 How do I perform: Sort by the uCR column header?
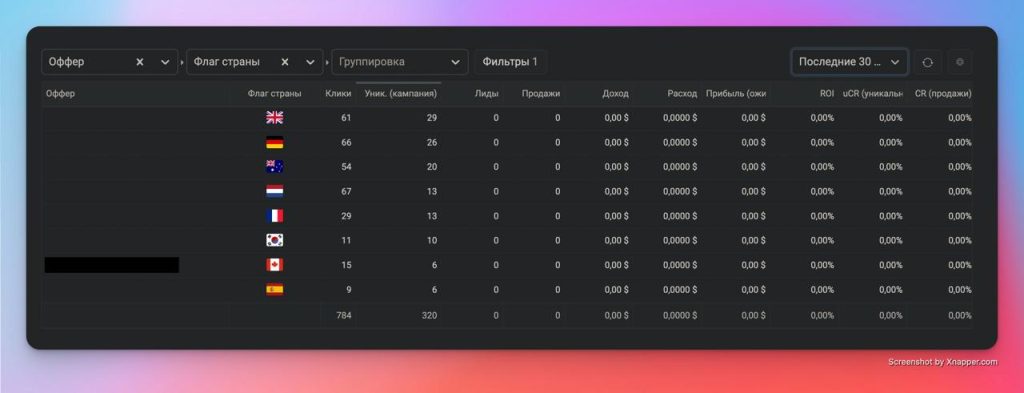tap(873, 94)
